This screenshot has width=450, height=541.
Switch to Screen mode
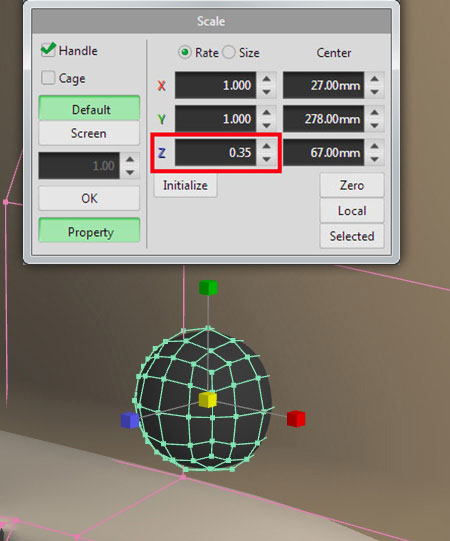click(89, 133)
